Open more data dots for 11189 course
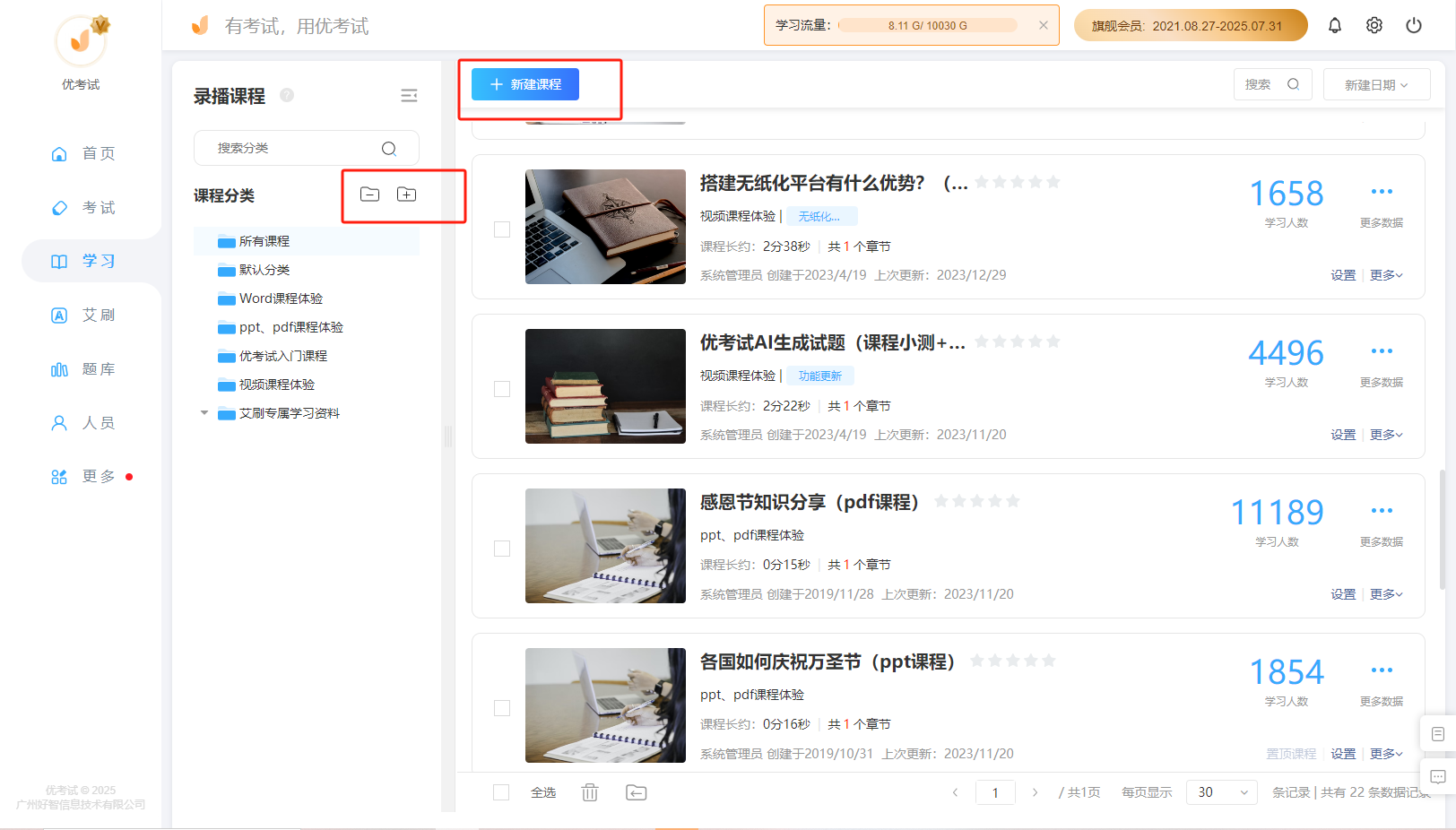Image resolution: width=1456 pixels, height=830 pixels. [x=1382, y=511]
